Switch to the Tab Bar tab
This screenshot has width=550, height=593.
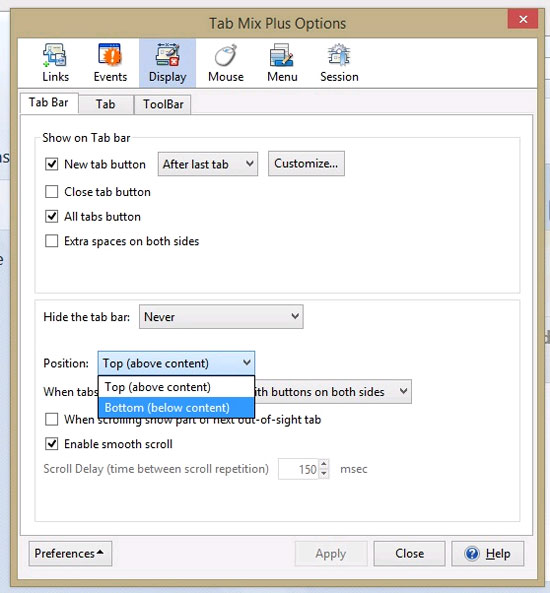pyautogui.click(x=49, y=102)
